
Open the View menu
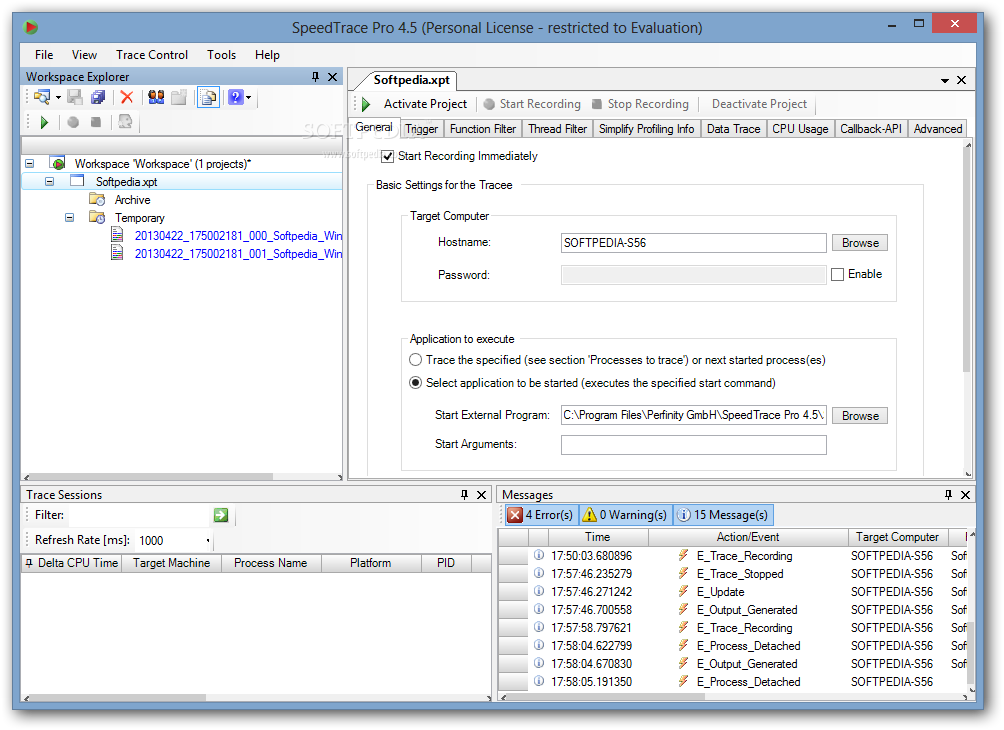[x=84, y=55]
